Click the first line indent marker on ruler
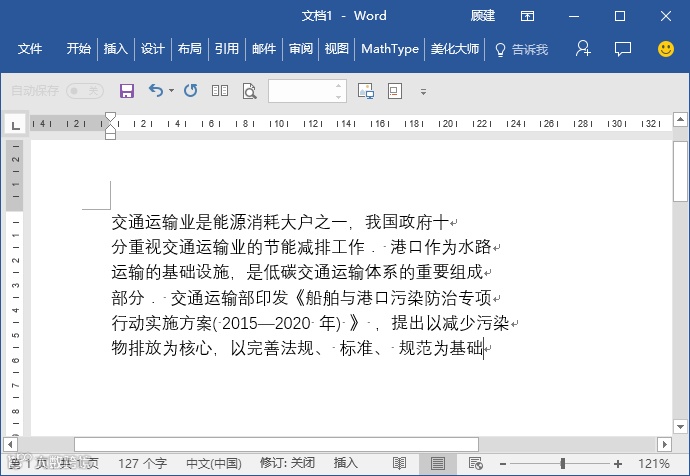Image resolution: width=690 pixels, height=476 pixels. 110,117
